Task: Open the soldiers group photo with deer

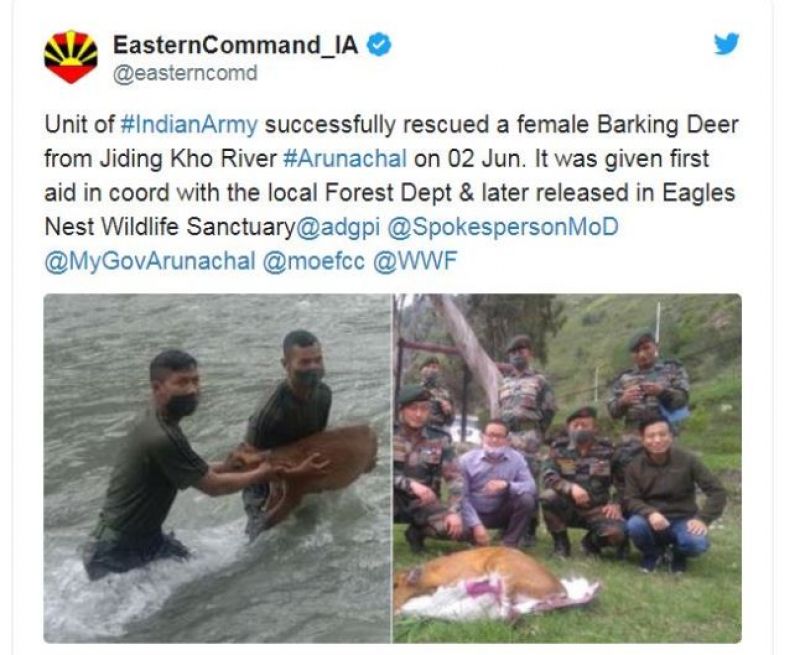Action: pyautogui.click(x=567, y=468)
